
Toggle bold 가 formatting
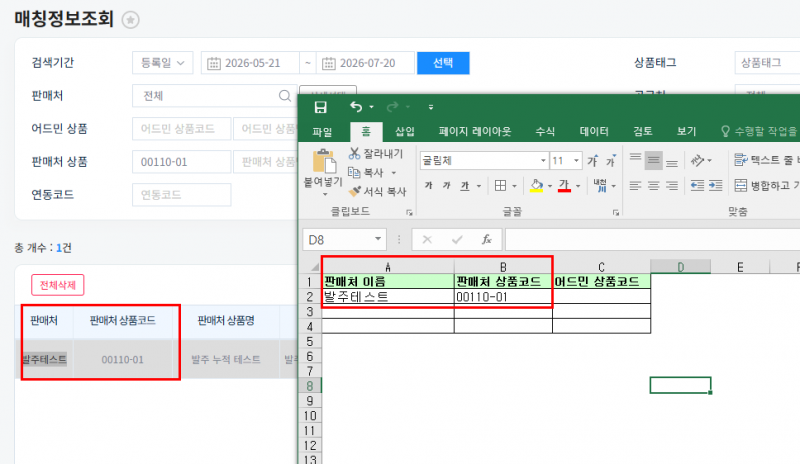click(429, 186)
